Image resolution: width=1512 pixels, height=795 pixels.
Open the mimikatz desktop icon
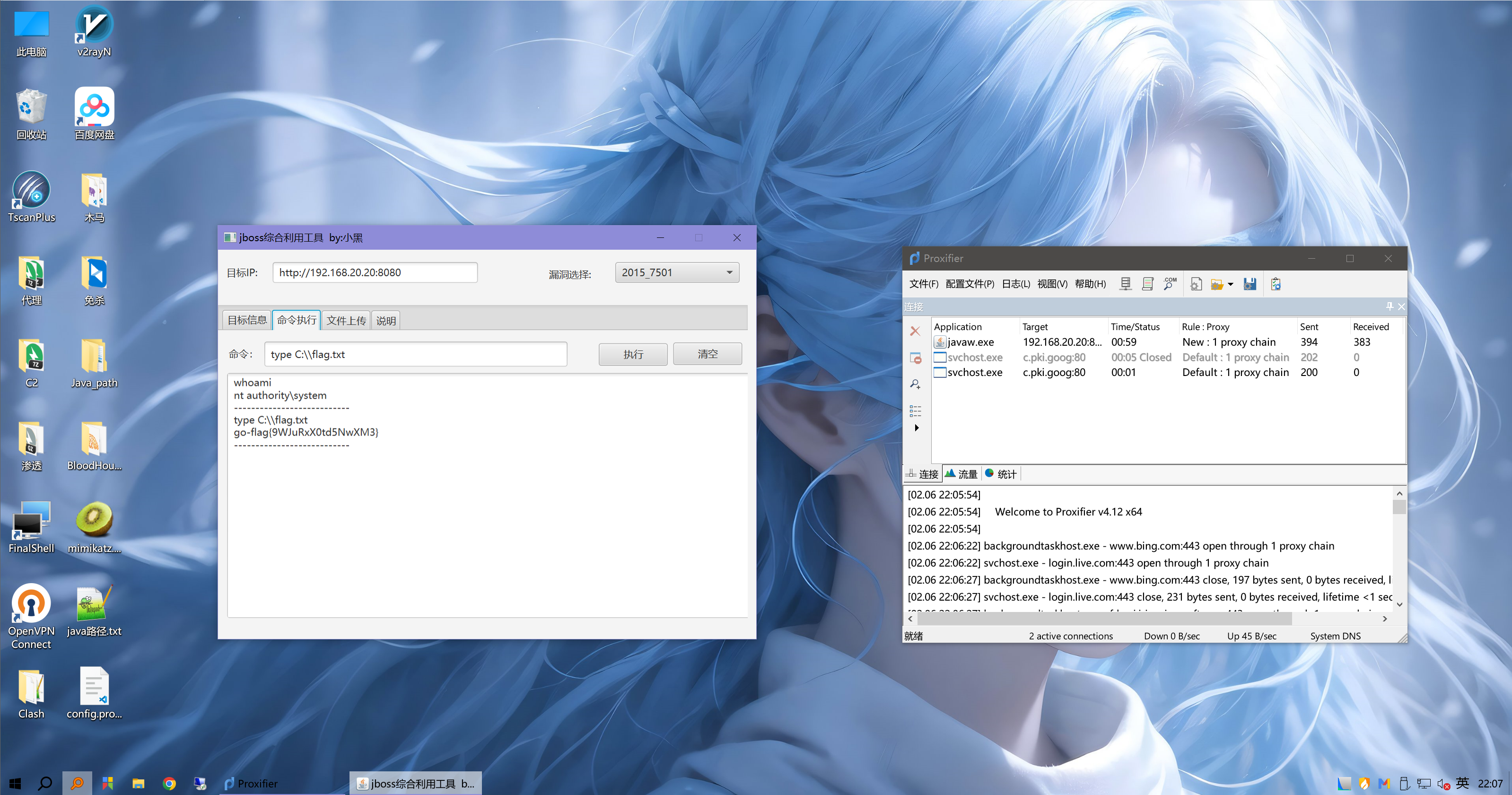pyautogui.click(x=94, y=527)
